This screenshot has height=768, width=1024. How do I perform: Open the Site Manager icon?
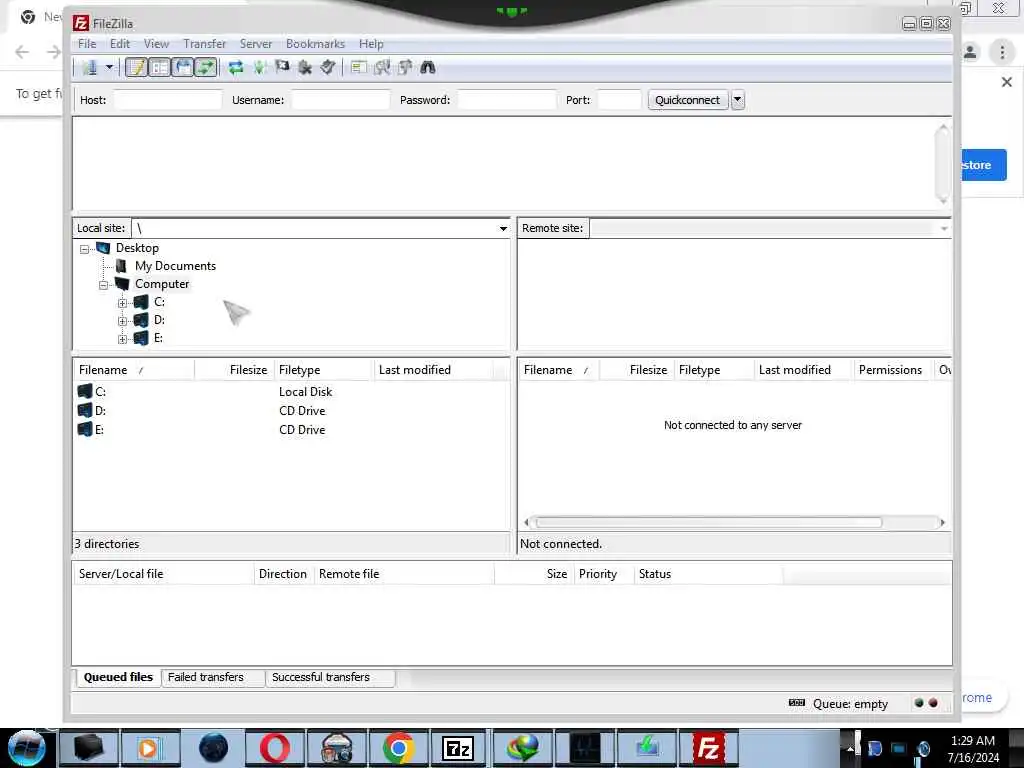coord(90,67)
